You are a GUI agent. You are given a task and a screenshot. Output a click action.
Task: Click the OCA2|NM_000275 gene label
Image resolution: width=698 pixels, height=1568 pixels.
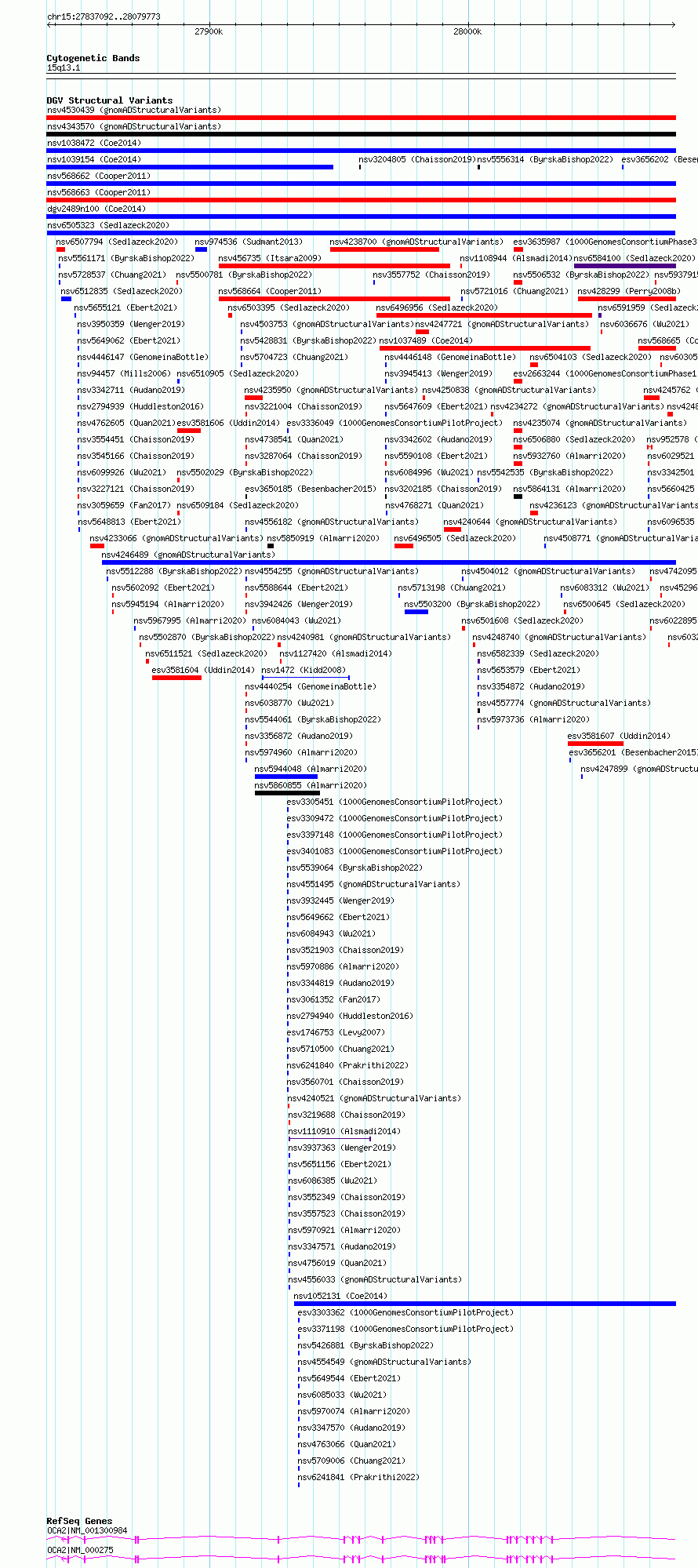(80, 1550)
